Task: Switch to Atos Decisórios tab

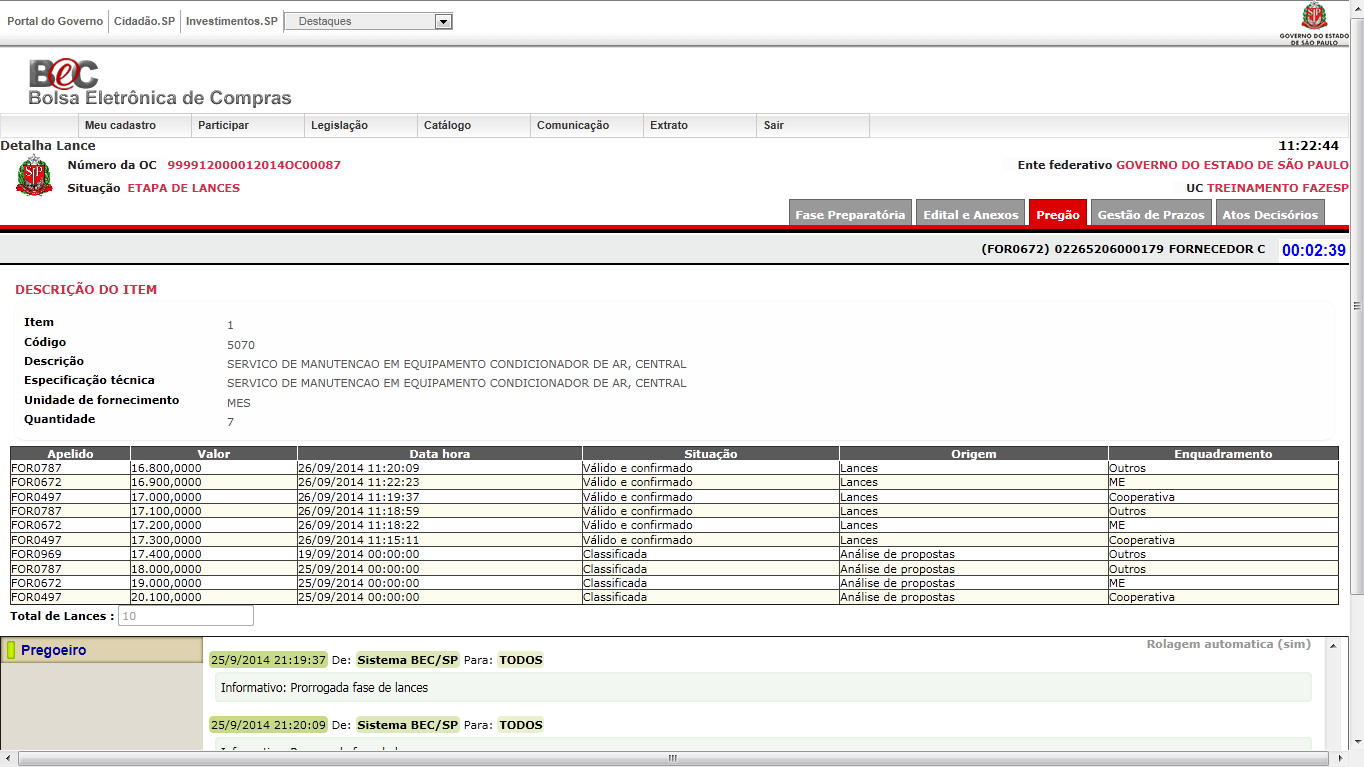Action: coord(1270,214)
